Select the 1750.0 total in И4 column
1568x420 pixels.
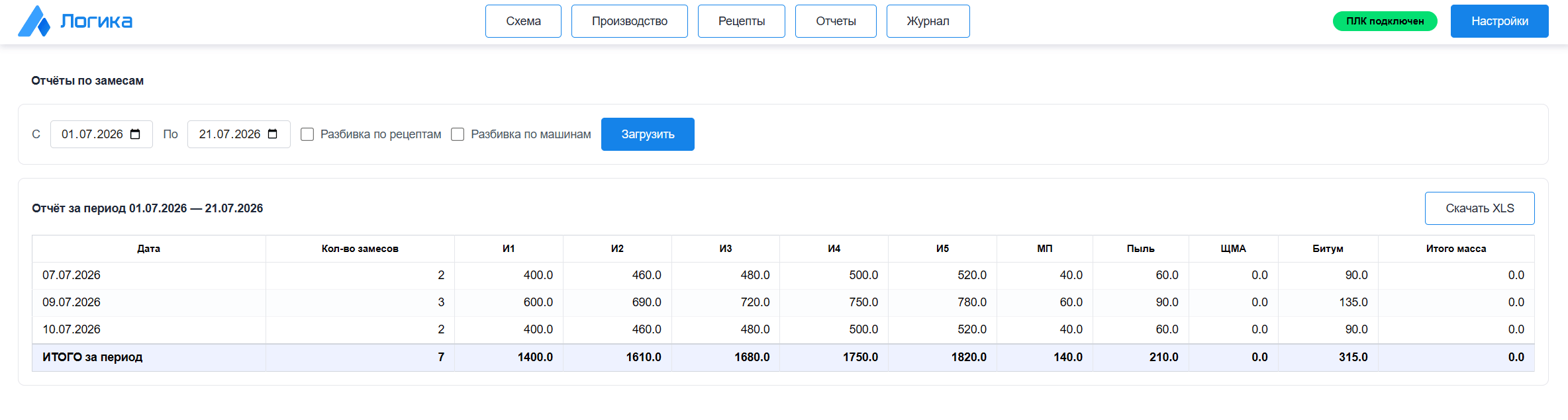click(x=861, y=357)
